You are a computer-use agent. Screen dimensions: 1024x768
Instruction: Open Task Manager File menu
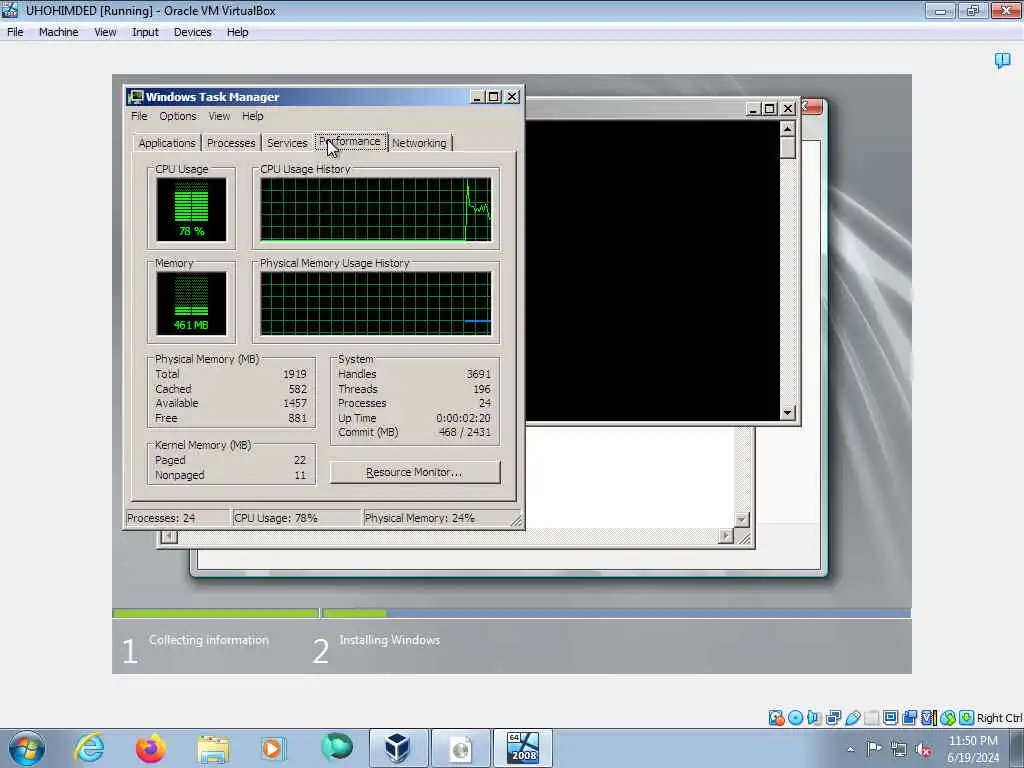pyautogui.click(x=139, y=116)
